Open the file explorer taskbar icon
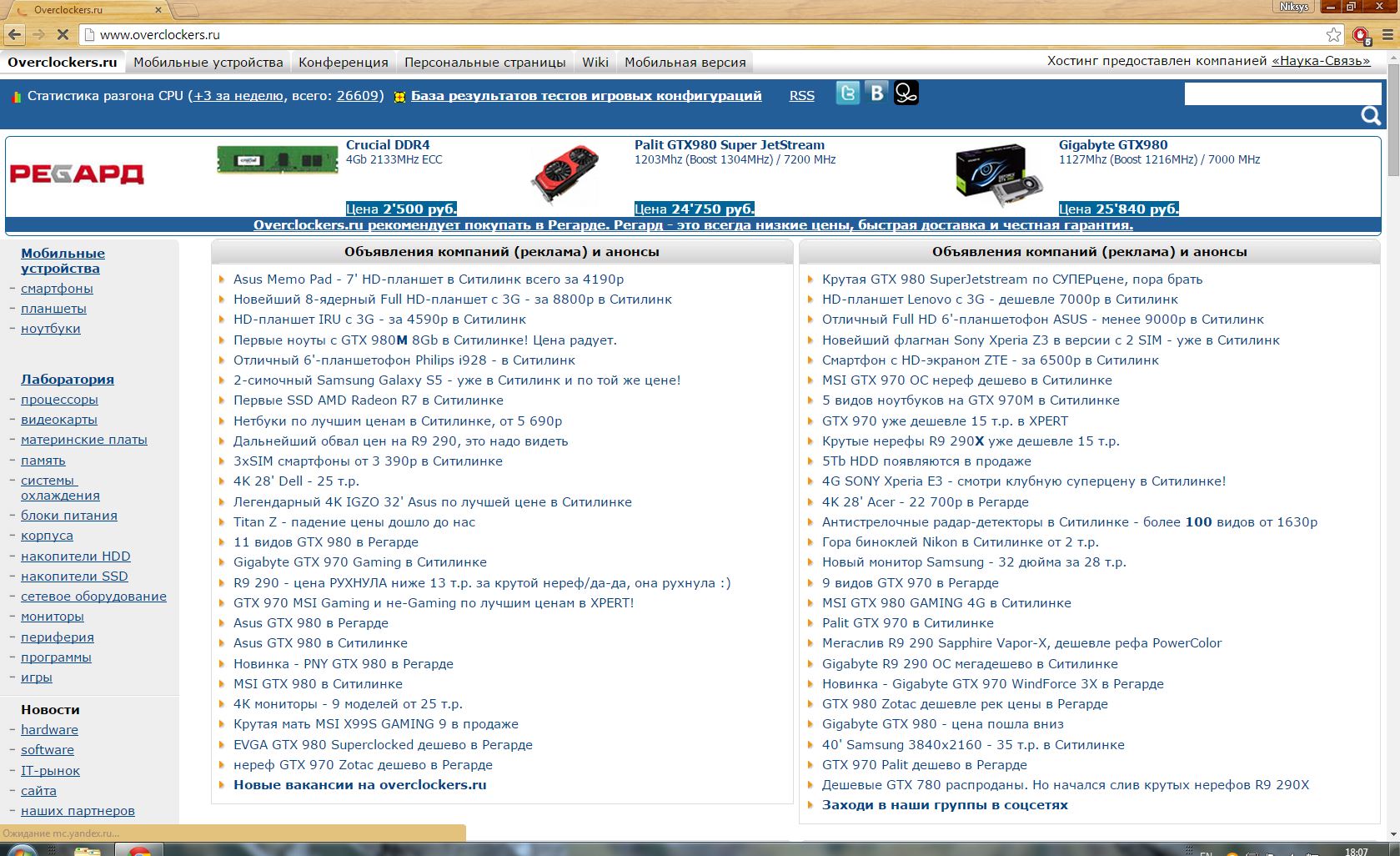 point(88,851)
